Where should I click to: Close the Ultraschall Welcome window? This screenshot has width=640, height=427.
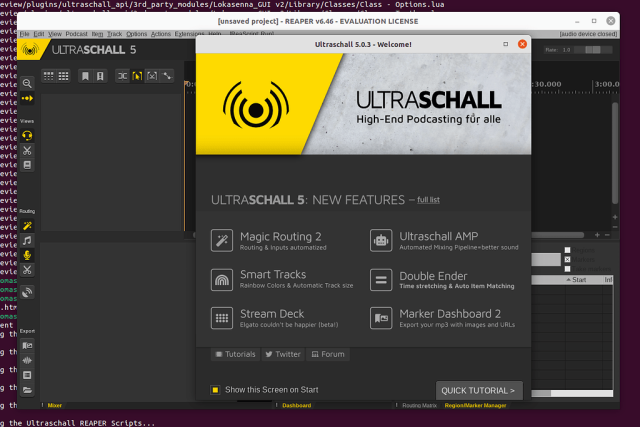522,44
